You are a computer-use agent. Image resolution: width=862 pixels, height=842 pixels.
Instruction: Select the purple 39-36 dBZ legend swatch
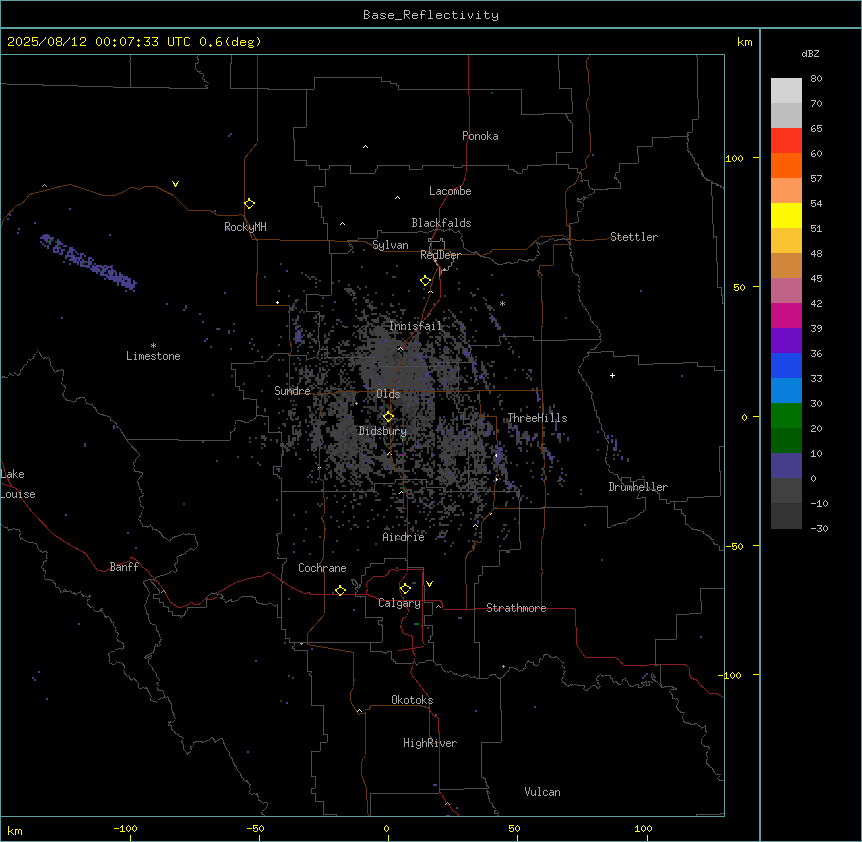[786, 341]
